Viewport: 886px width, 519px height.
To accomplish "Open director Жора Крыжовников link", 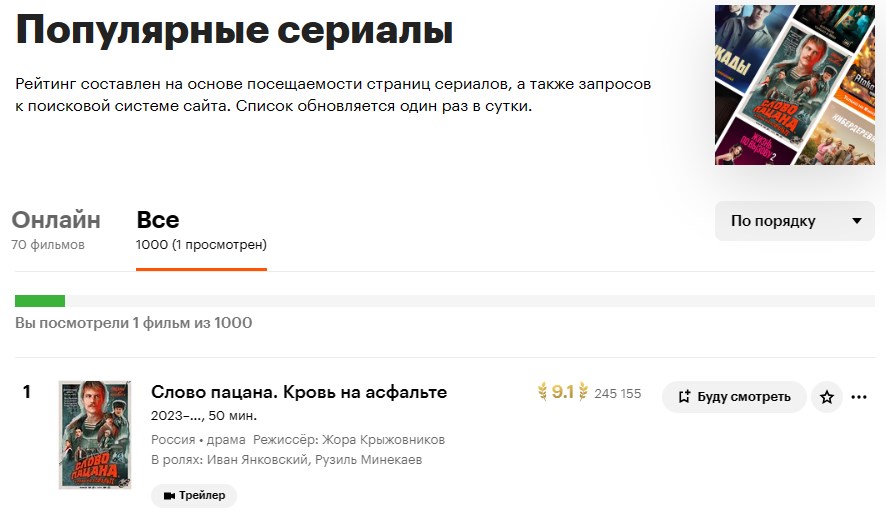I will [383, 440].
